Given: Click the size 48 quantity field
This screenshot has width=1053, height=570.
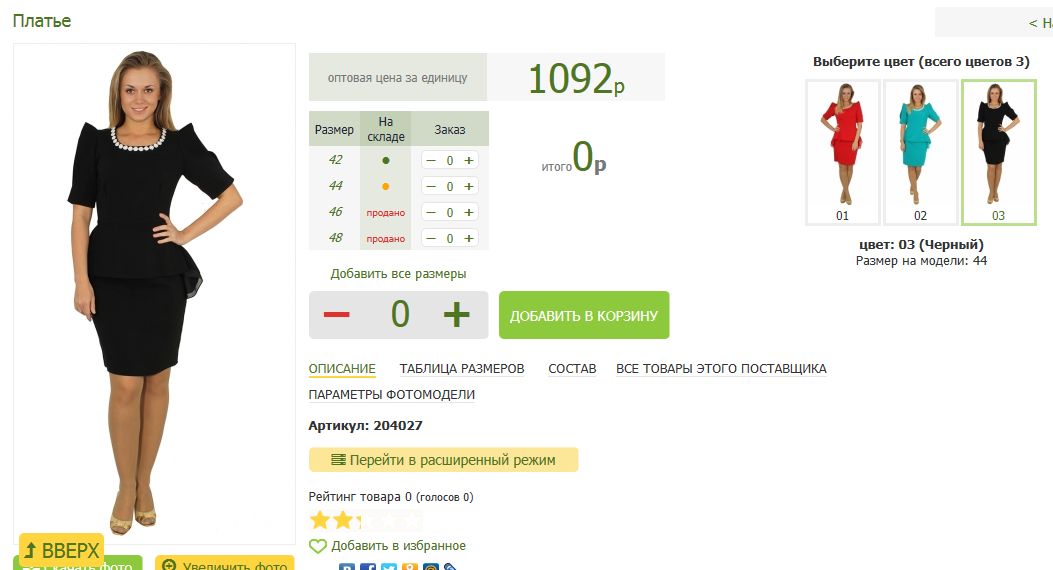Looking at the screenshot, I should [x=450, y=238].
